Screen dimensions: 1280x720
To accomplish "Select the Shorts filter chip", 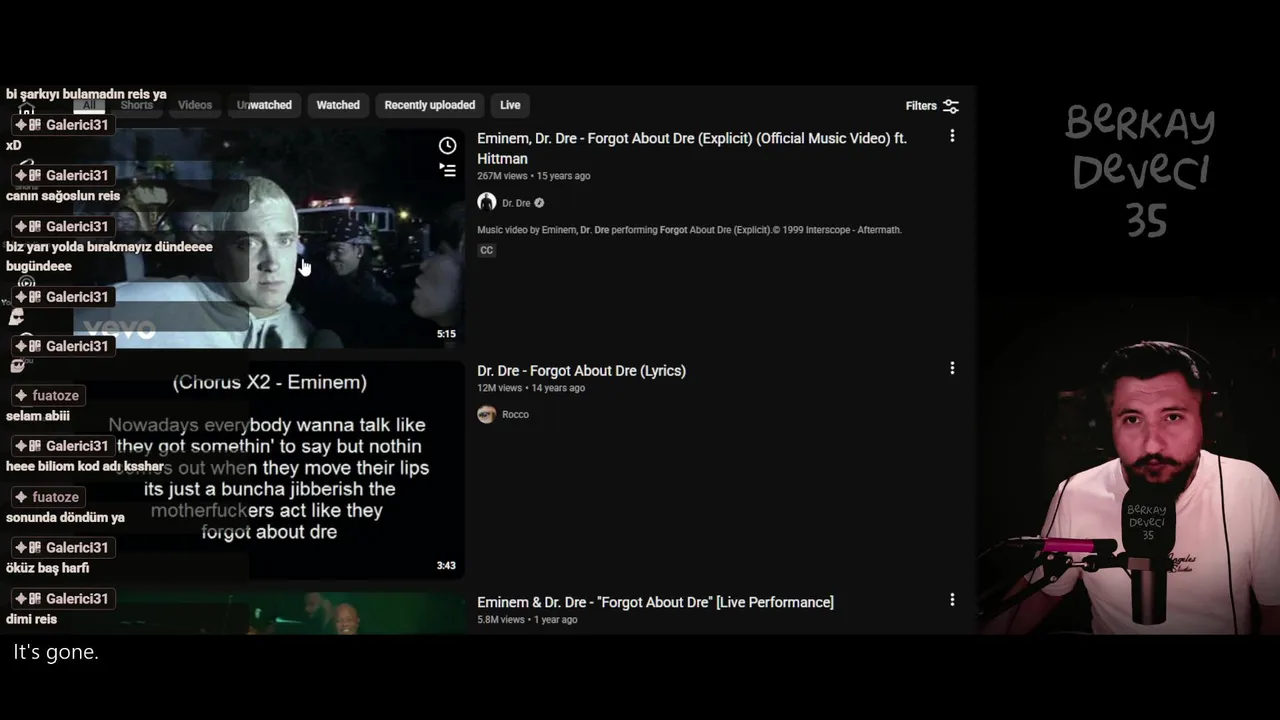I will point(137,105).
